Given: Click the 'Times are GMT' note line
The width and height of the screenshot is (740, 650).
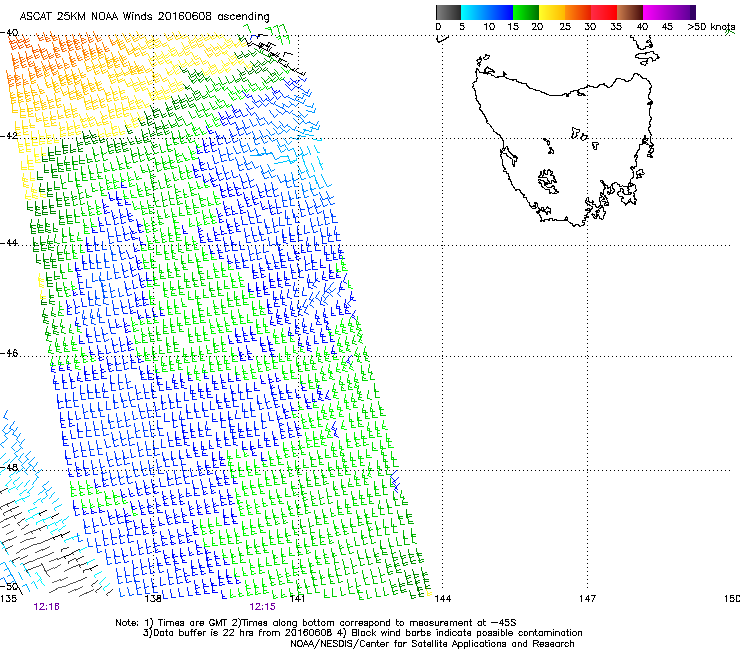Looking at the screenshot, I should pyautogui.click(x=316, y=623).
